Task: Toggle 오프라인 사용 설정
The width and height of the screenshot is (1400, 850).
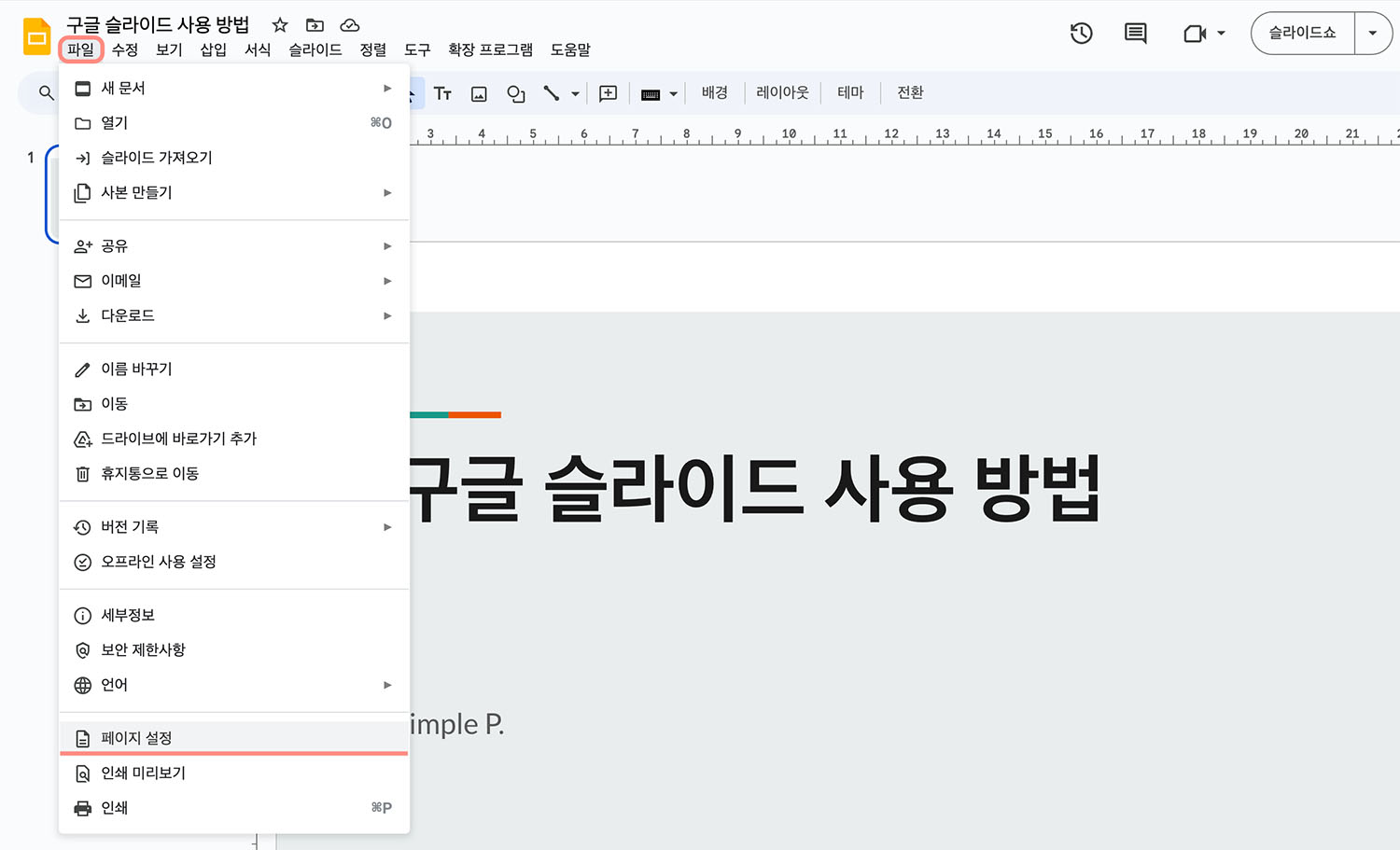Action: [234, 562]
